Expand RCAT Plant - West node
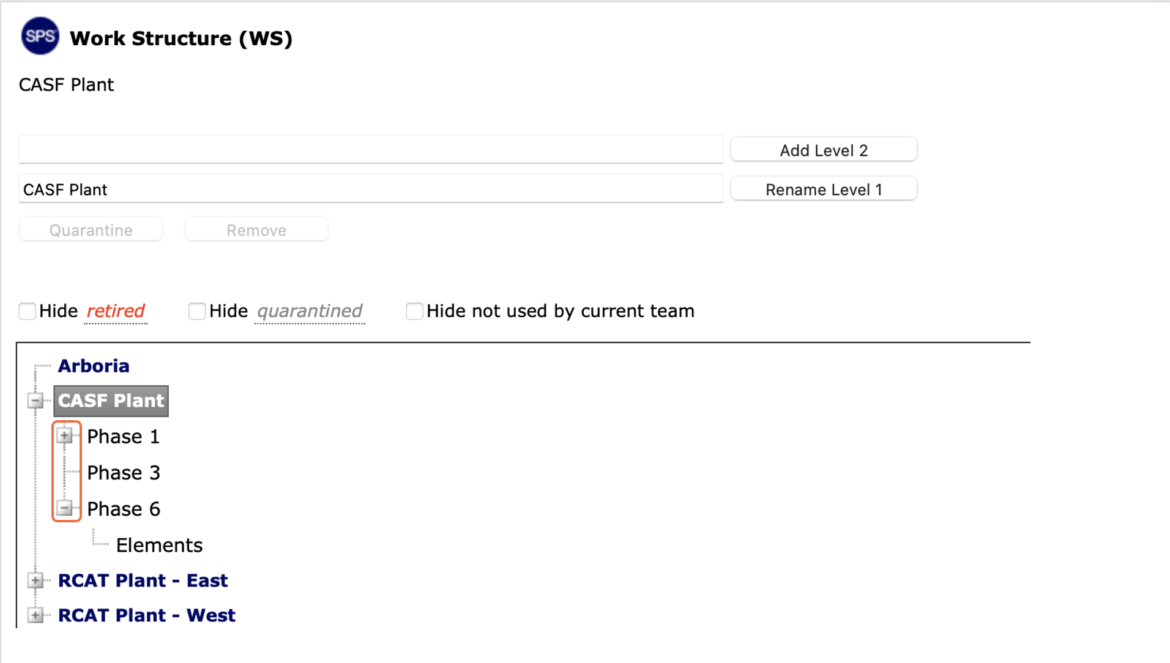 (36, 615)
